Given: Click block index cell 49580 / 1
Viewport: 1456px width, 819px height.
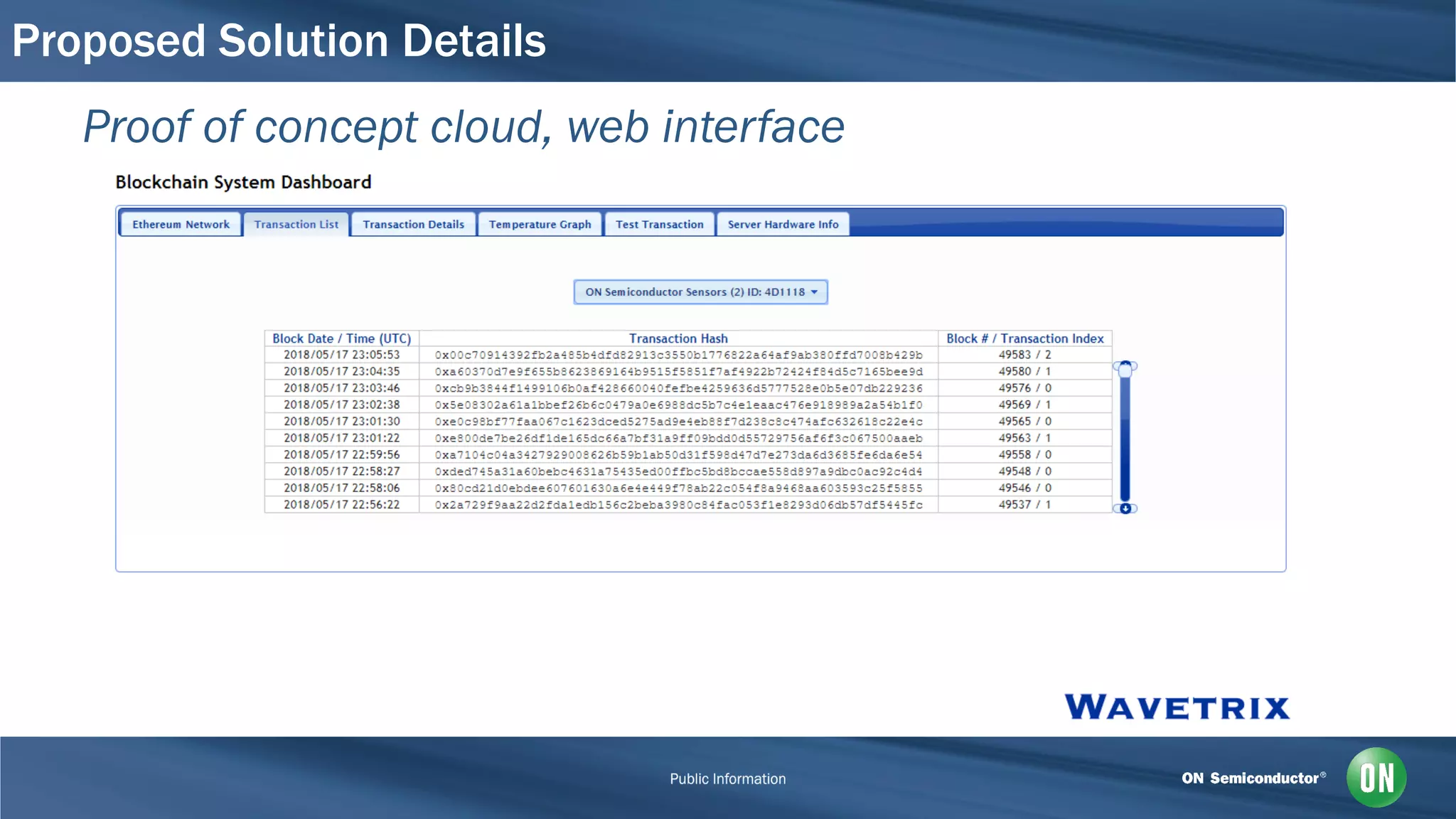Looking at the screenshot, I should [1025, 371].
